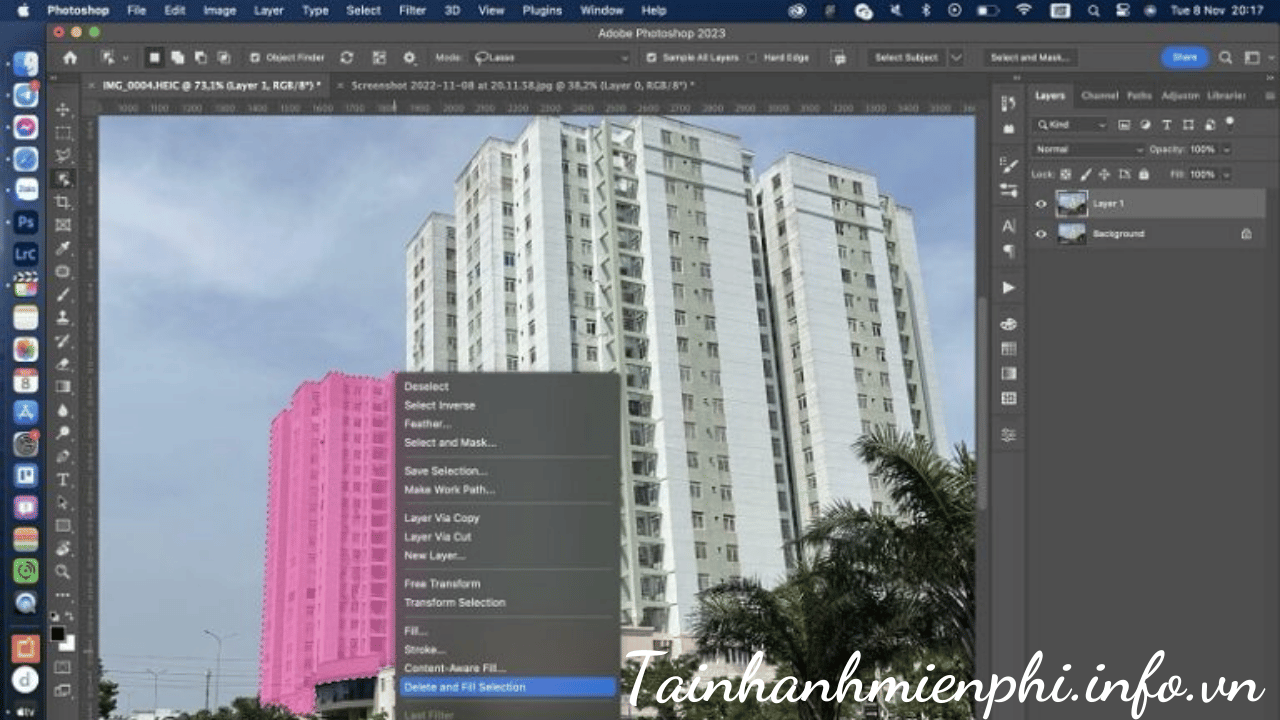Select the Horizontal Type tool
This screenshot has width=1280, height=720.
pos(63,479)
